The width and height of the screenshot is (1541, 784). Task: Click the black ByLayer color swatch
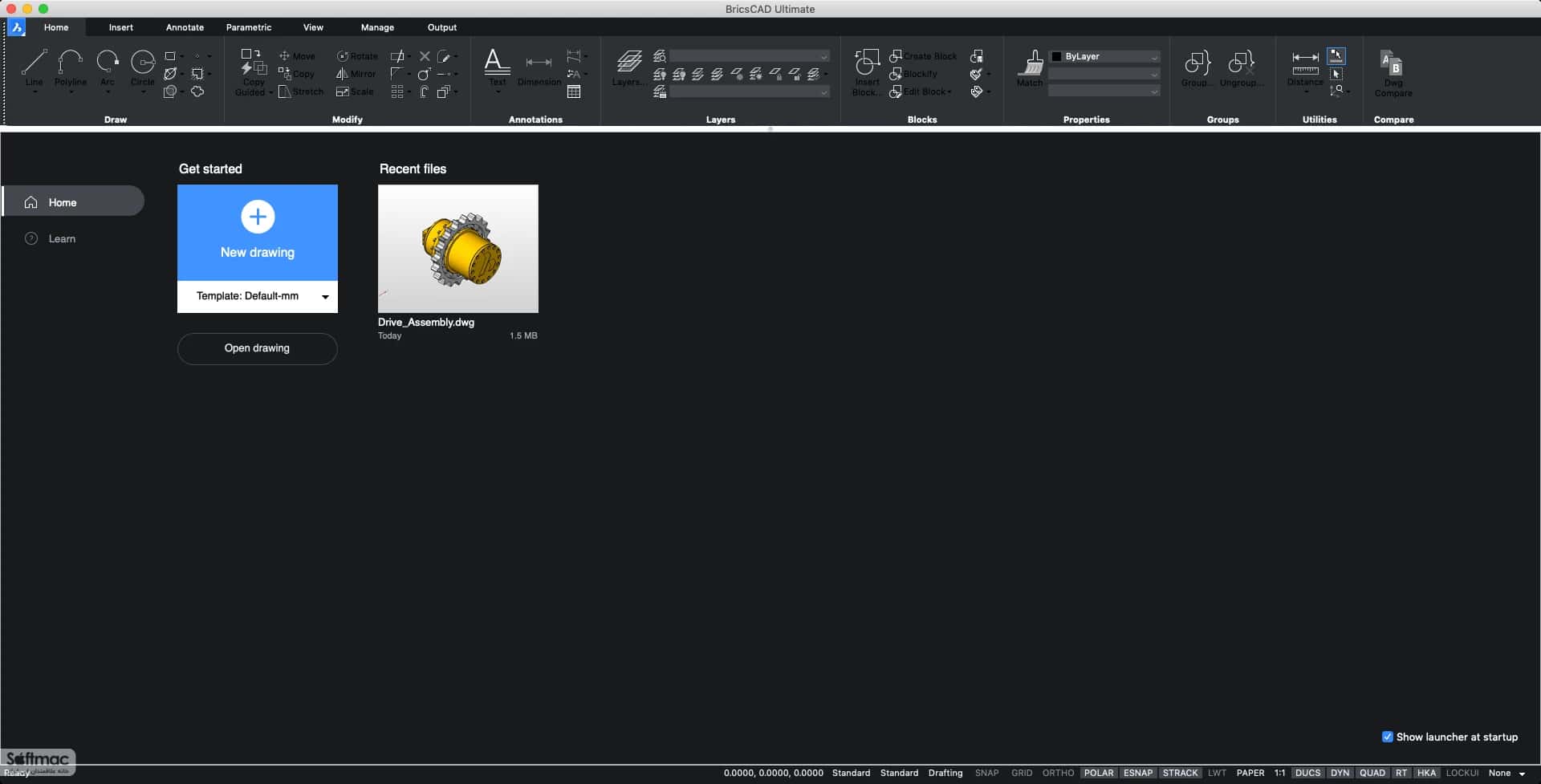tap(1057, 56)
